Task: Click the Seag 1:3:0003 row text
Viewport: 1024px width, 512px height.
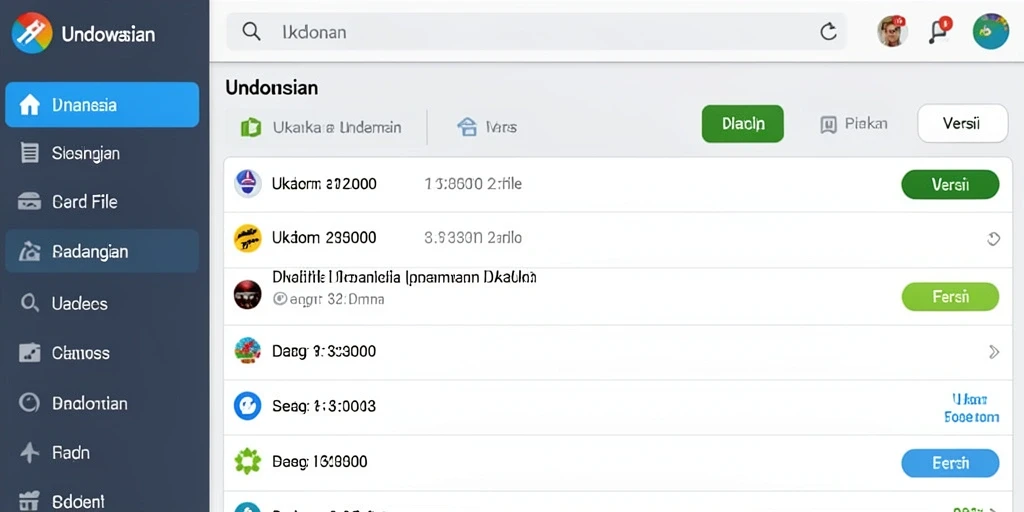Action: [x=323, y=406]
